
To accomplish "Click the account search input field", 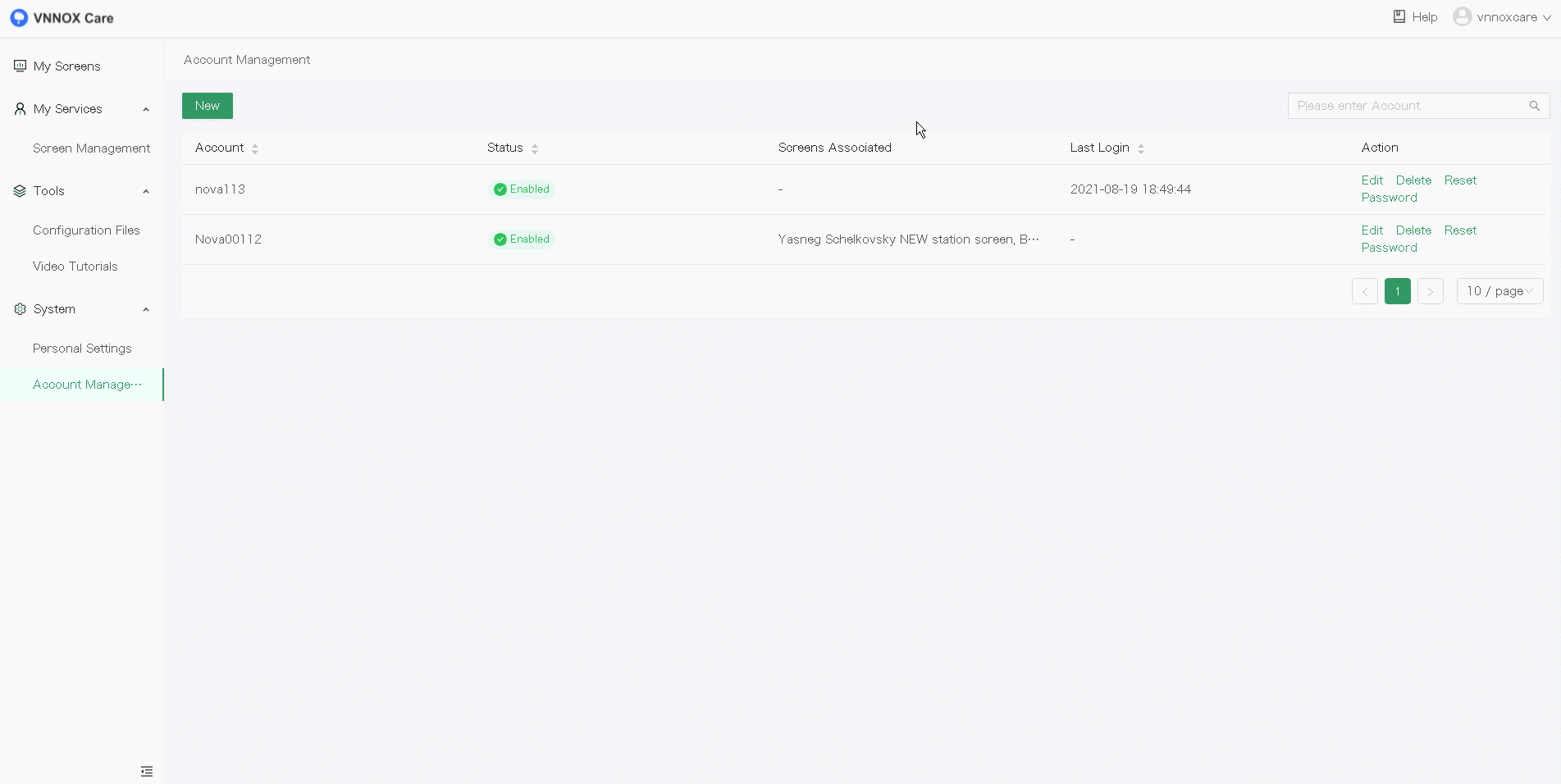I will [x=1407, y=106].
